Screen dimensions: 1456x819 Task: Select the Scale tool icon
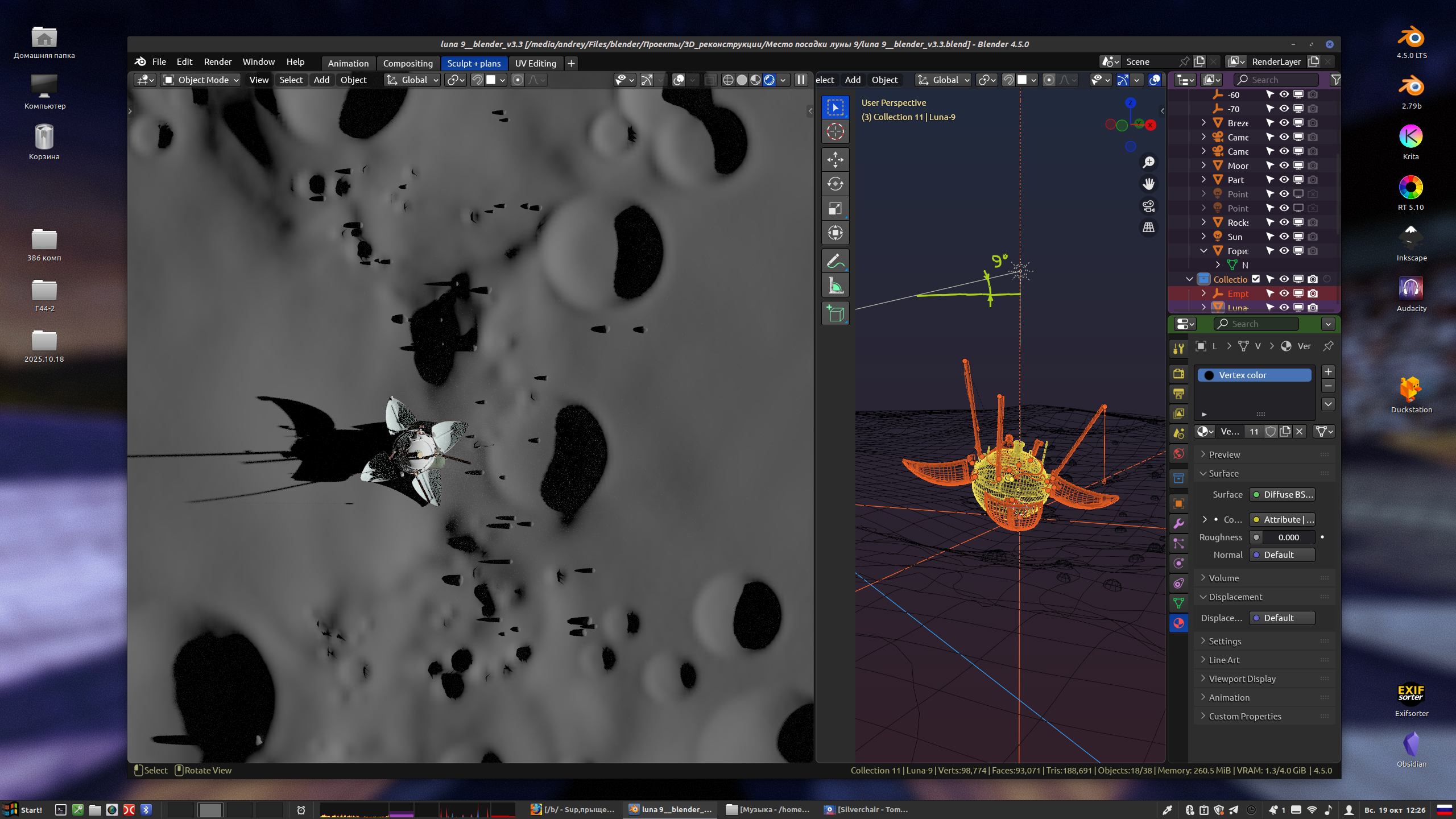click(835, 208)
